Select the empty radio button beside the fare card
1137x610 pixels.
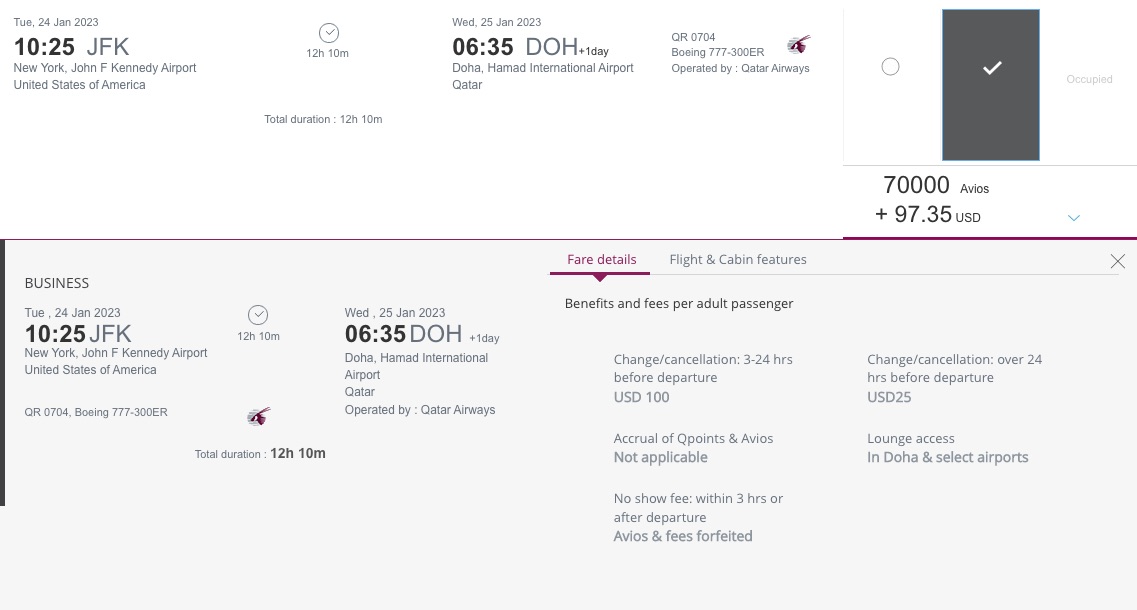pos(891,66)
